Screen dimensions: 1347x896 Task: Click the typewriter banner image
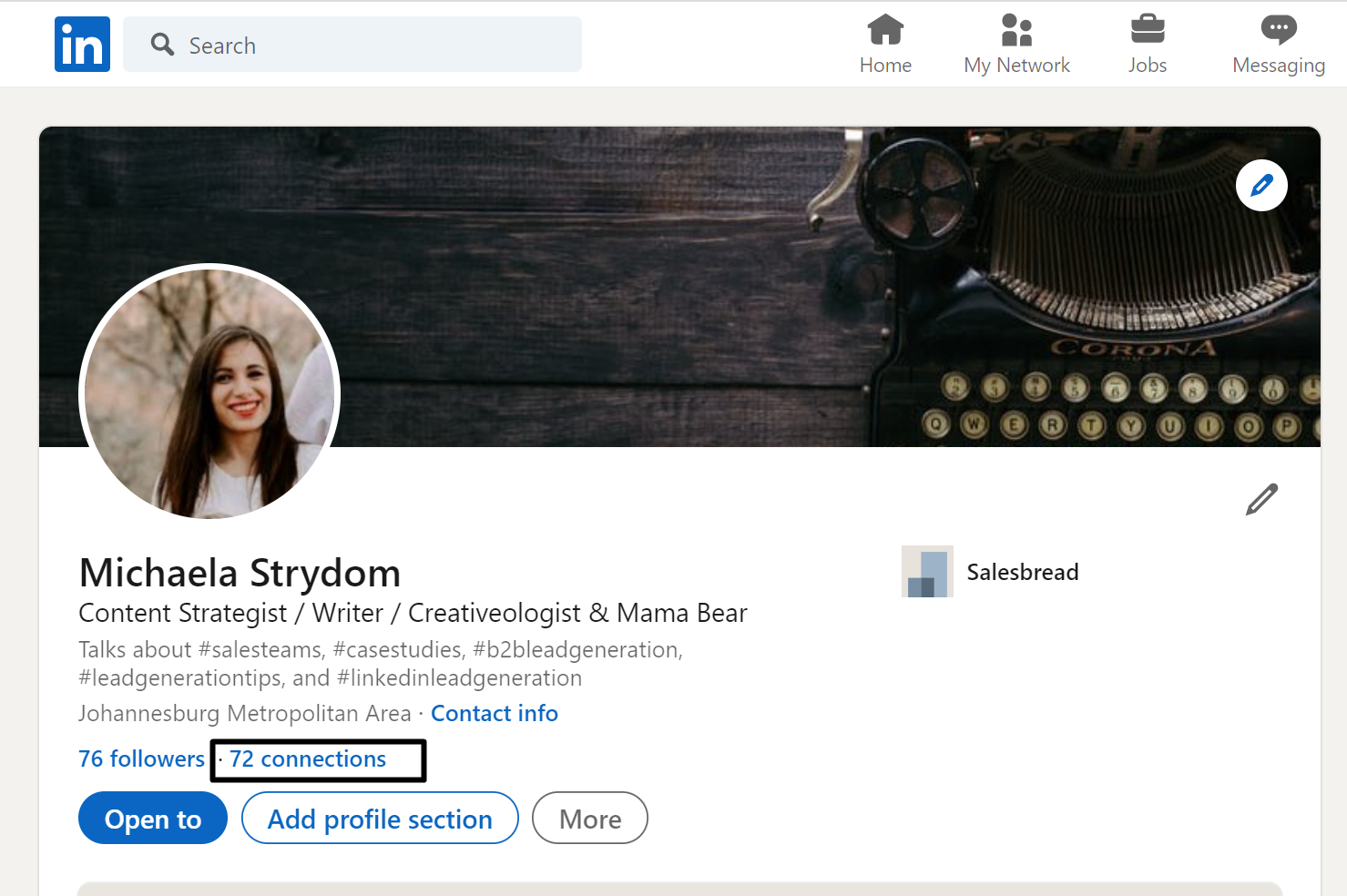(679, 287)
